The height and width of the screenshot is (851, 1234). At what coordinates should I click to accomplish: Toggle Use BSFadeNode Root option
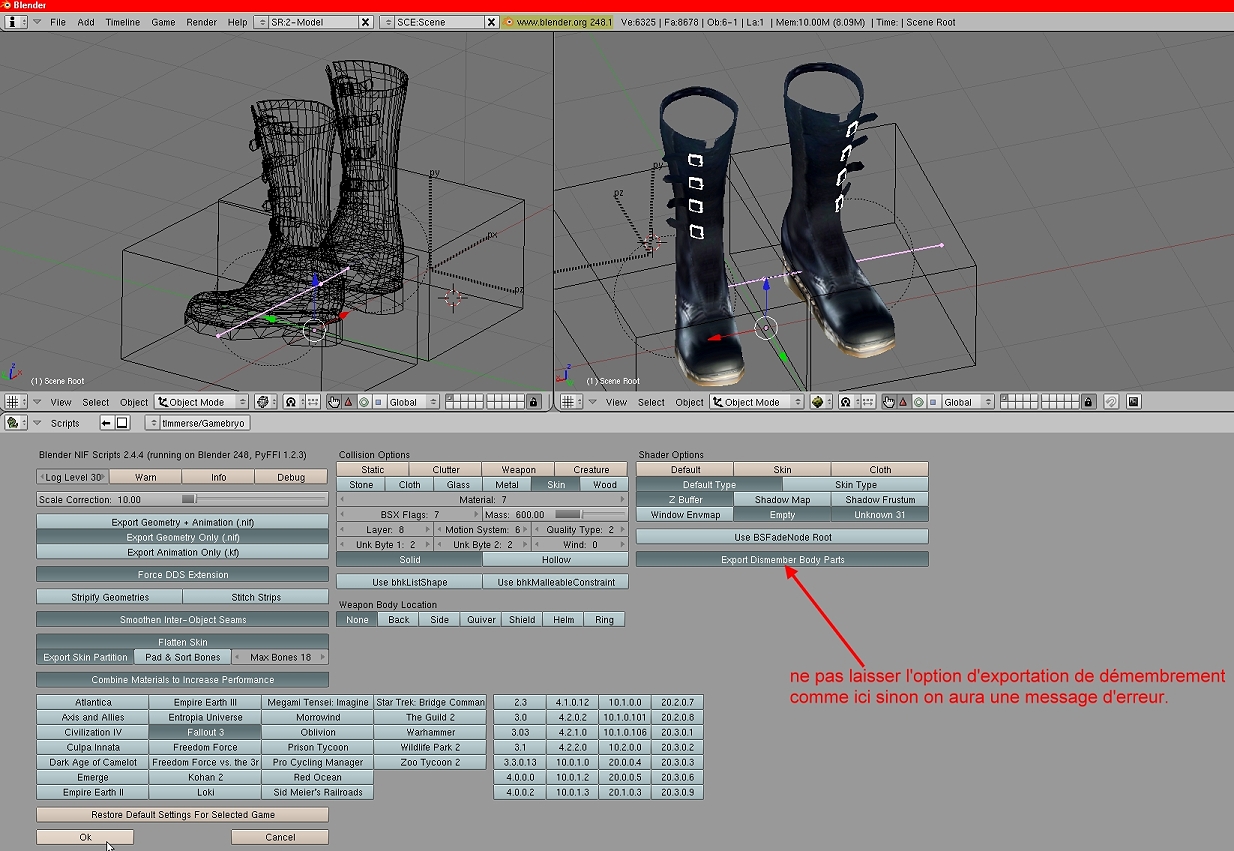coord(782,537)
